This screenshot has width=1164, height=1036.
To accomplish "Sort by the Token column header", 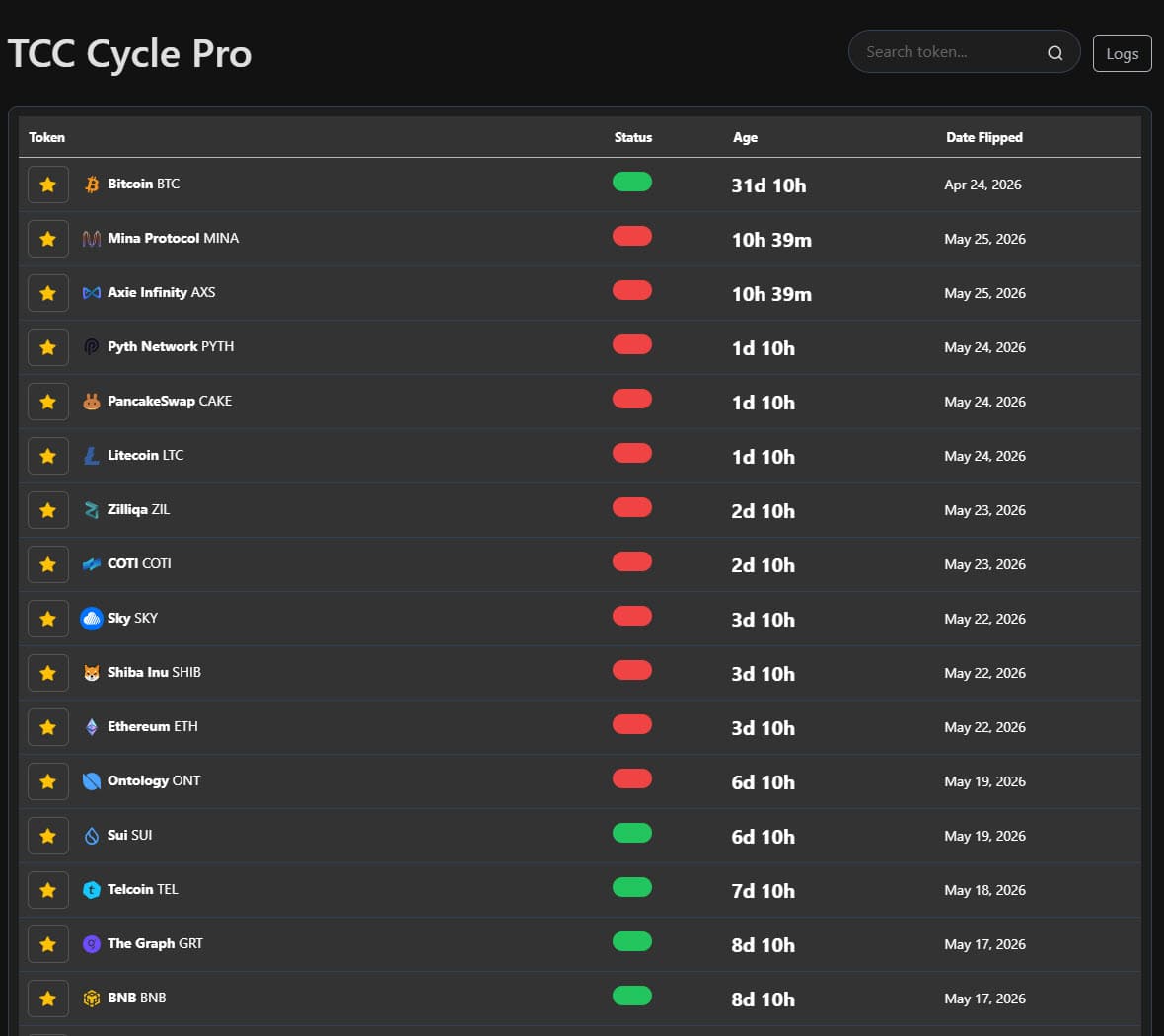I will [x=46, y=137].
